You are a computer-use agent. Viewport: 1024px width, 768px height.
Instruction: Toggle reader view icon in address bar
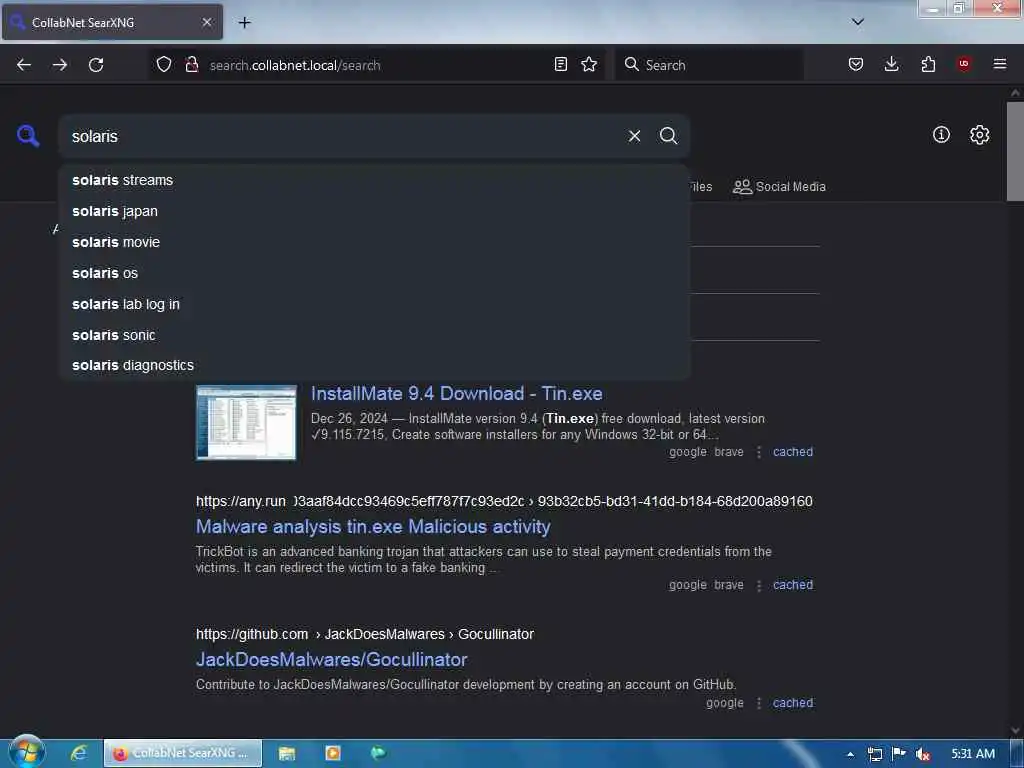(560, 64)
